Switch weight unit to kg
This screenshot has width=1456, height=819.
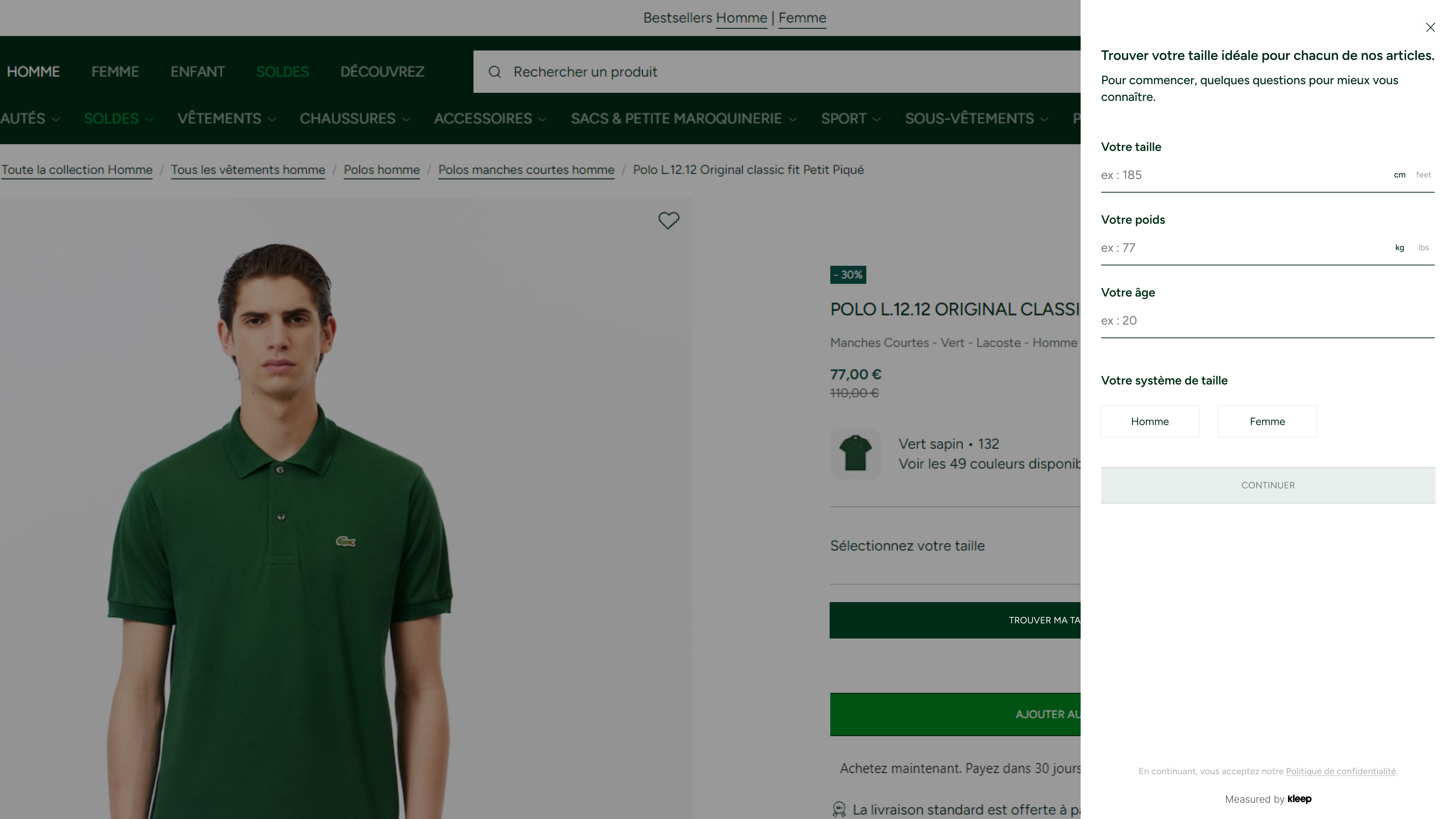(x=1400, y=248)
